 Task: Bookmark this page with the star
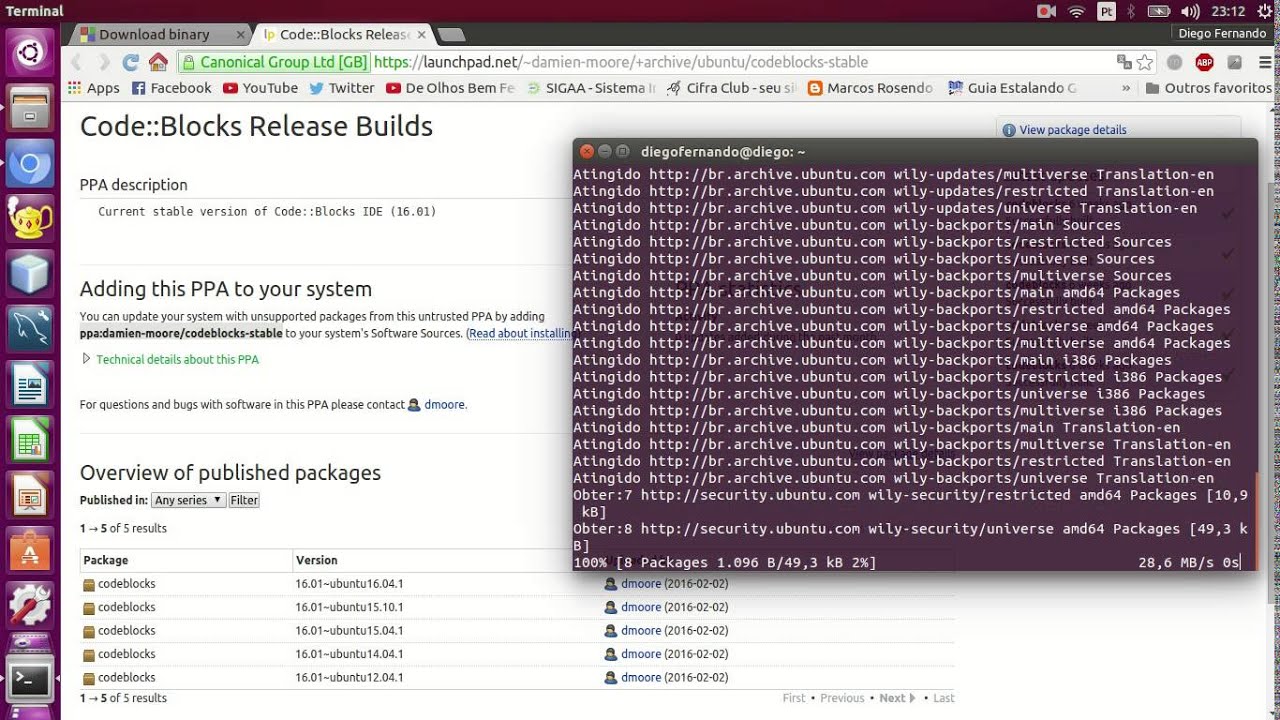[x=1145, y=62]
